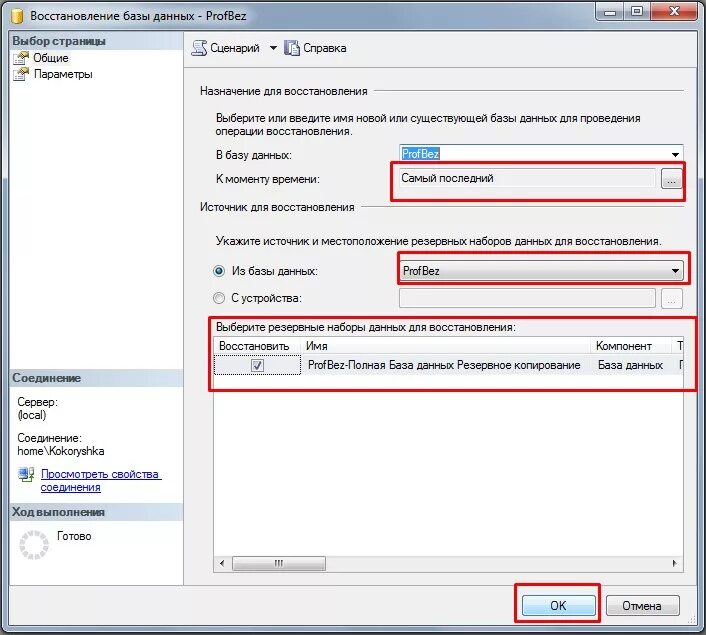
Task: Toggle the Восстановить checkbox for ProfBez backup
Action: point(257,365)
